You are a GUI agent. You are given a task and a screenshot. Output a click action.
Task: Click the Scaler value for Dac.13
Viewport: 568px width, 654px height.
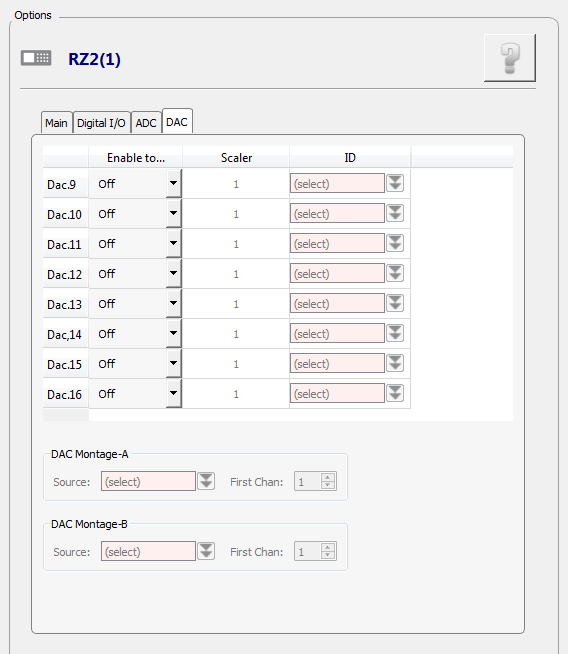(236, 304)
